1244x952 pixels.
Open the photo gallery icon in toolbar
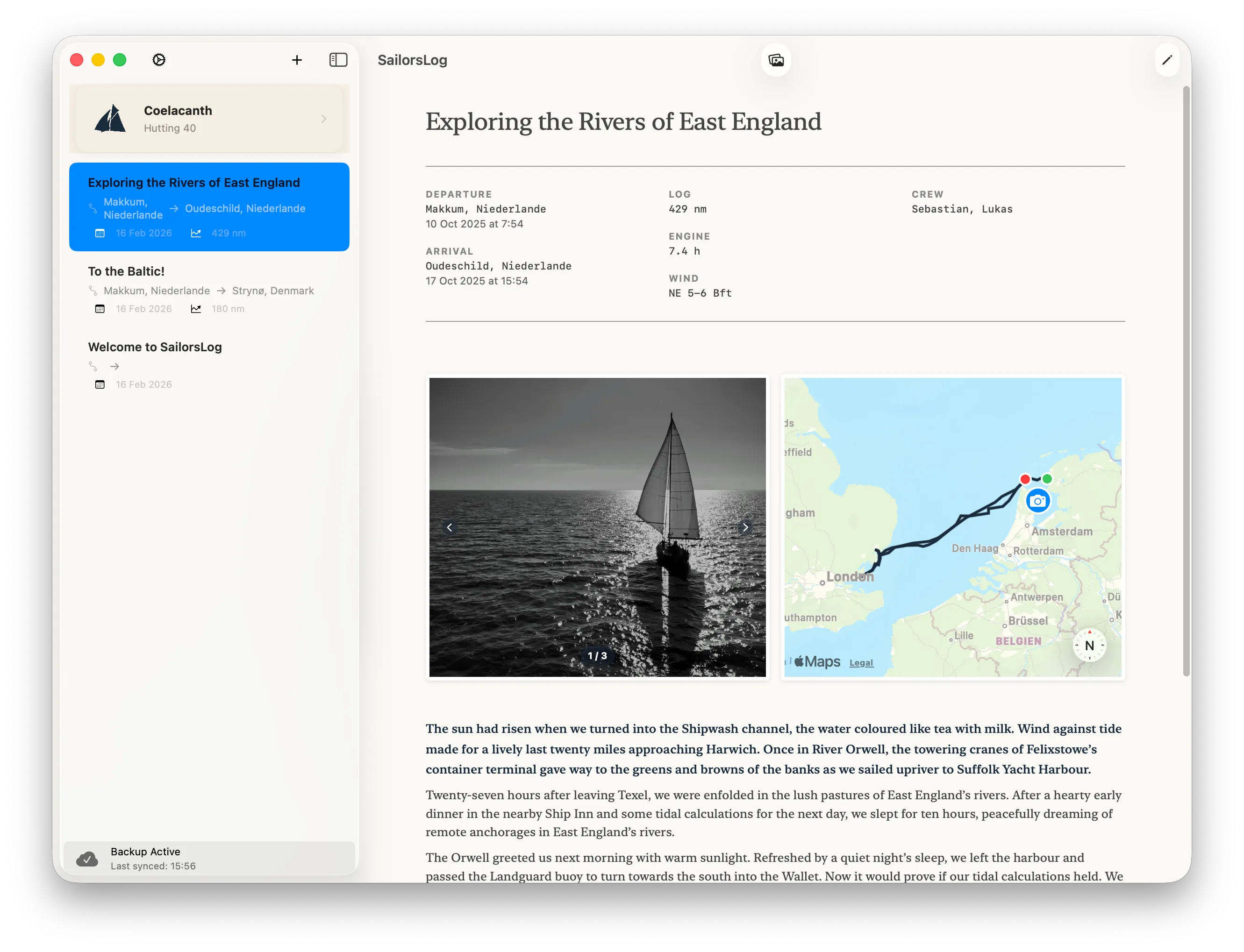776,60
